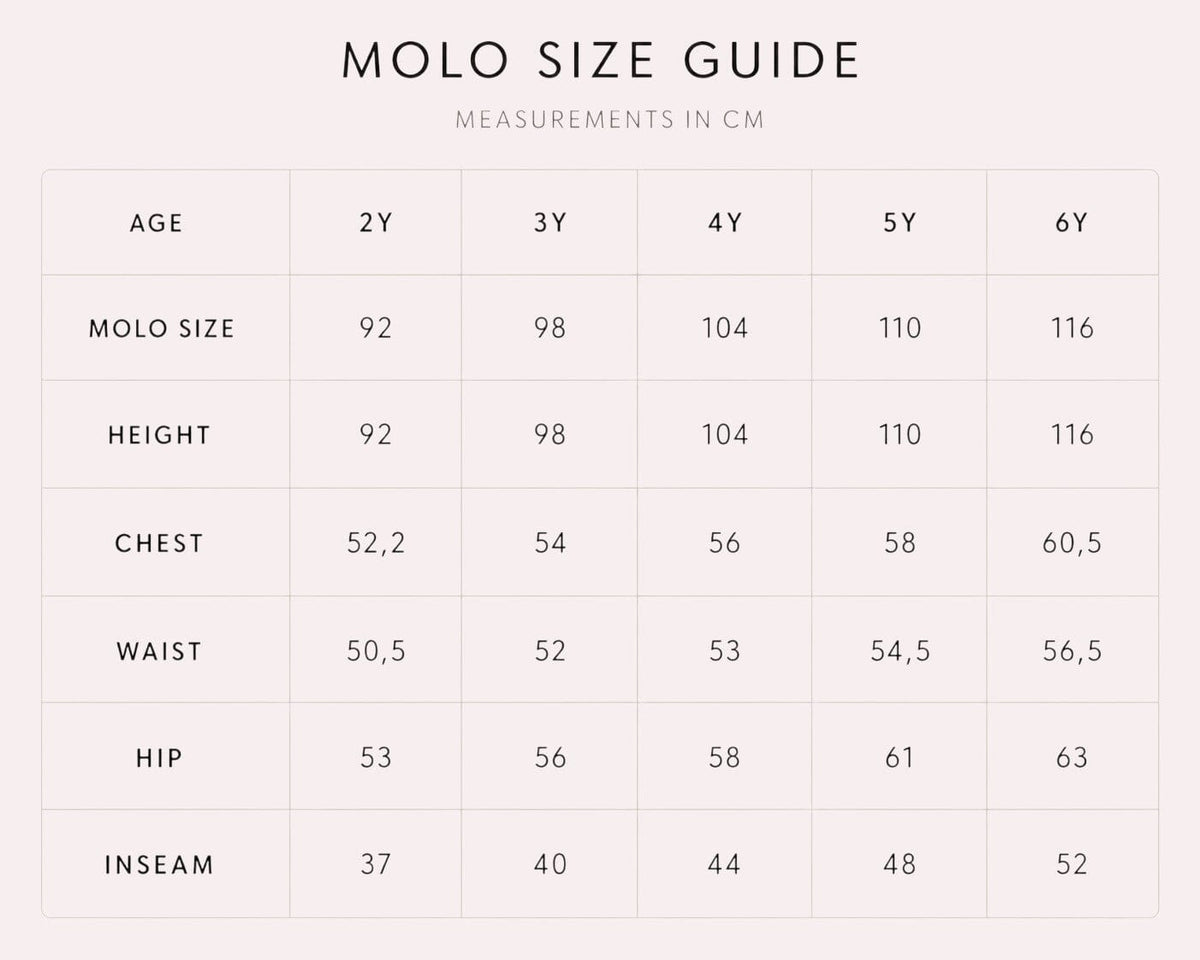Click the MOLO SIZE row label
1200x960 pixels.
pyautogui.click(x=162, y=328)
